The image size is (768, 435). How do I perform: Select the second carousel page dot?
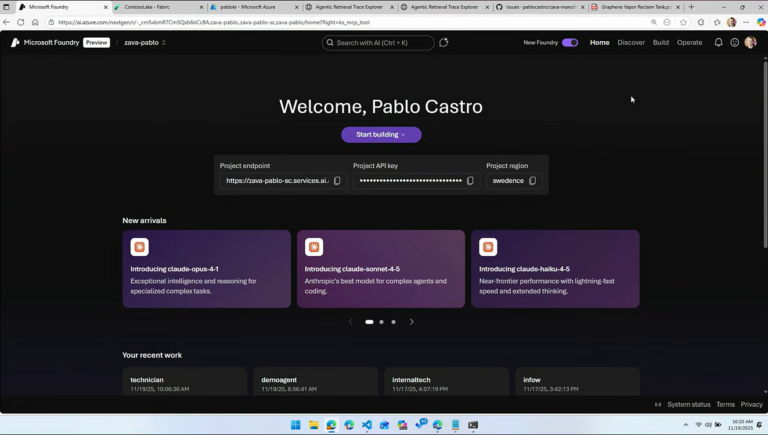382,322
